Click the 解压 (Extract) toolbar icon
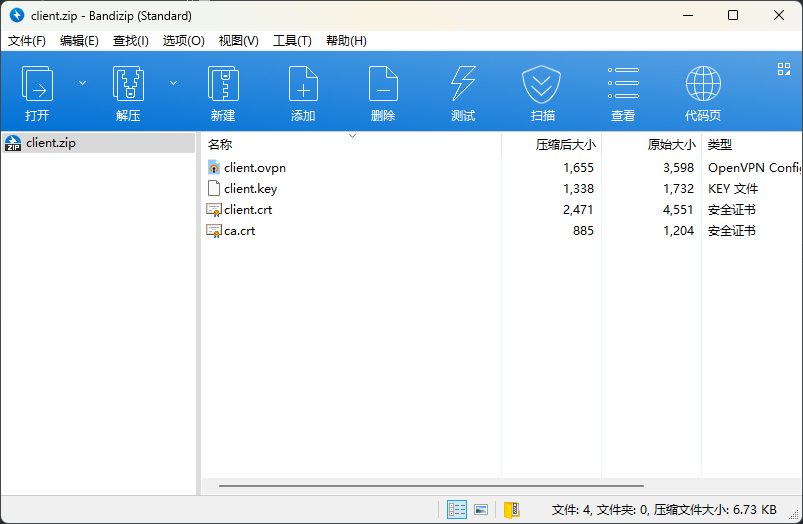 [x=128, y=83]
